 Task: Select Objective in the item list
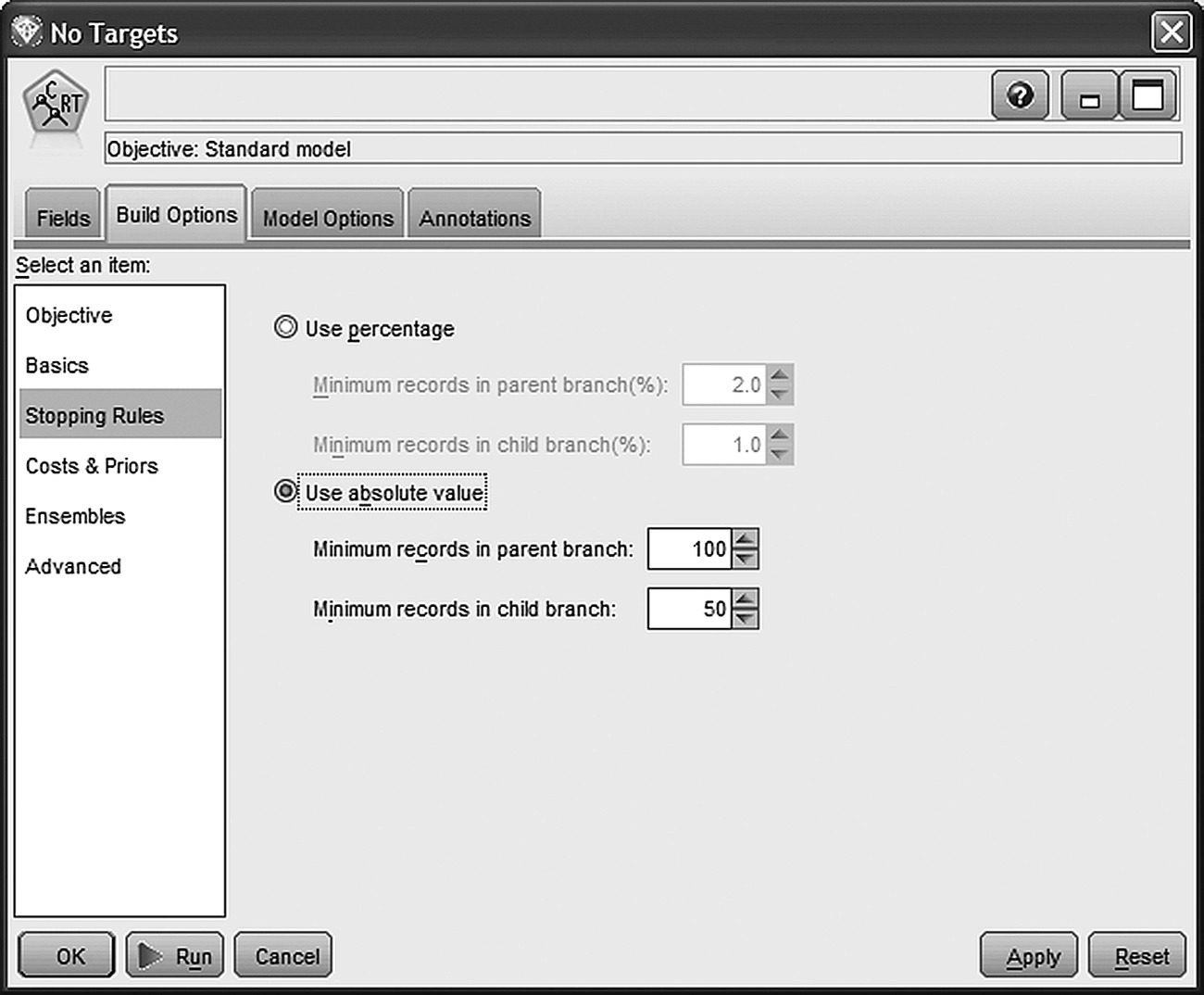[x=120, y=315]
